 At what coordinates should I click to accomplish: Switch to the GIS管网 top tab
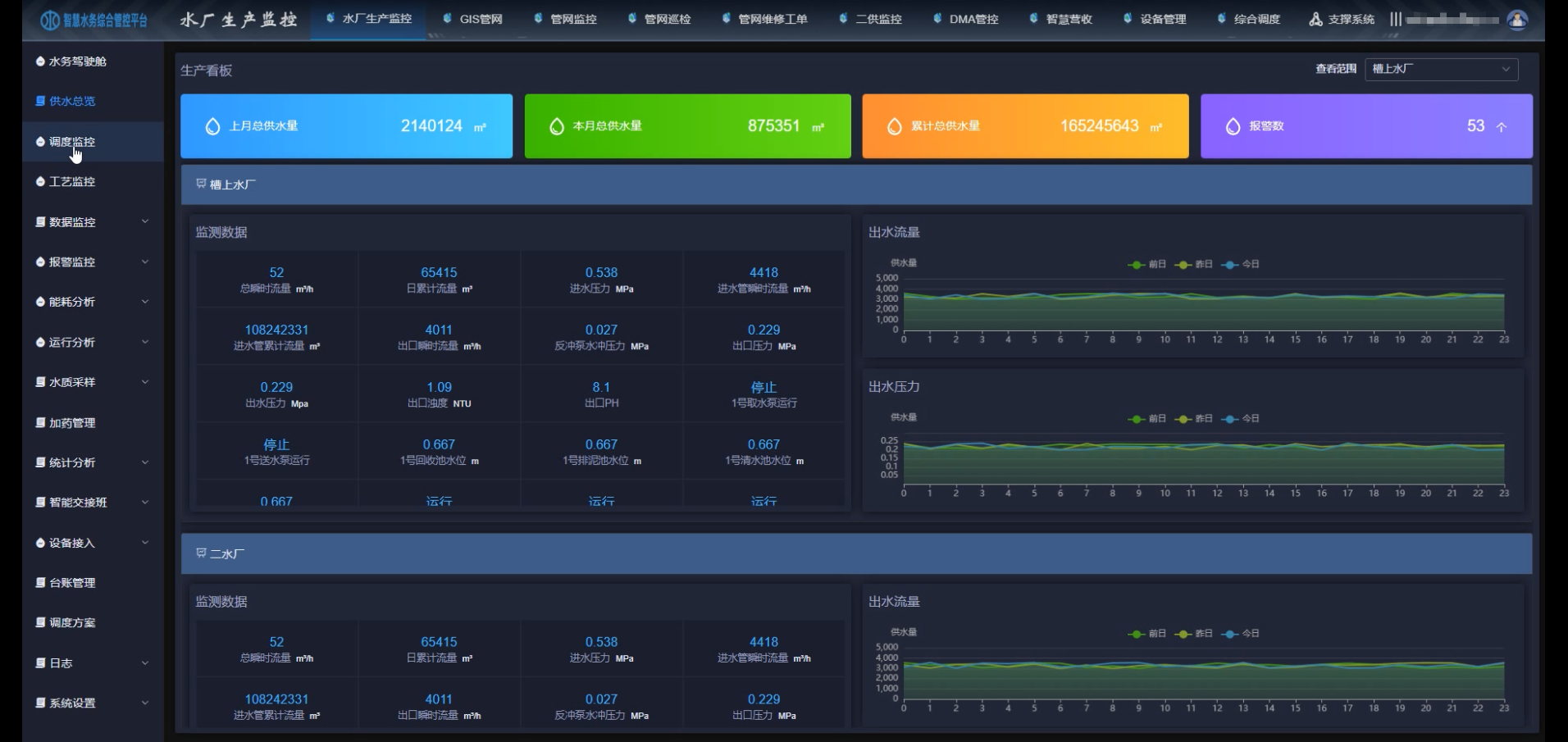click(x=473, y=19)
